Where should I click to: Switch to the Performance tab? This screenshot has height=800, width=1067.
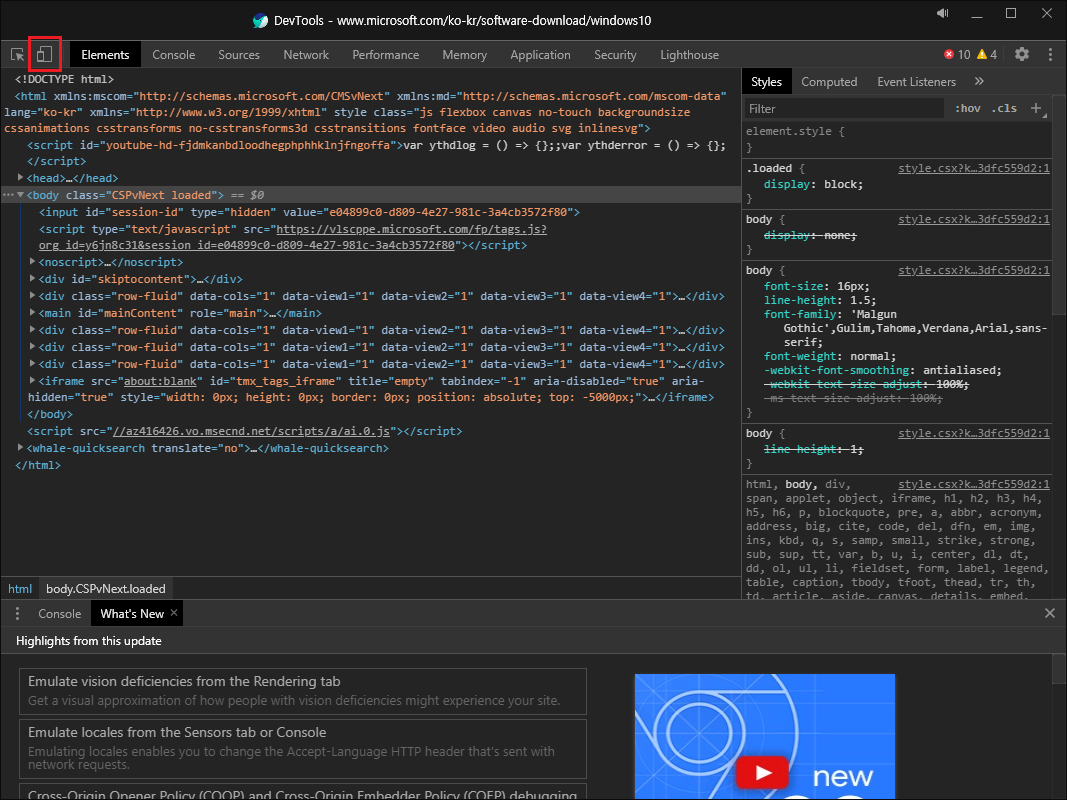tap(386, 54)
